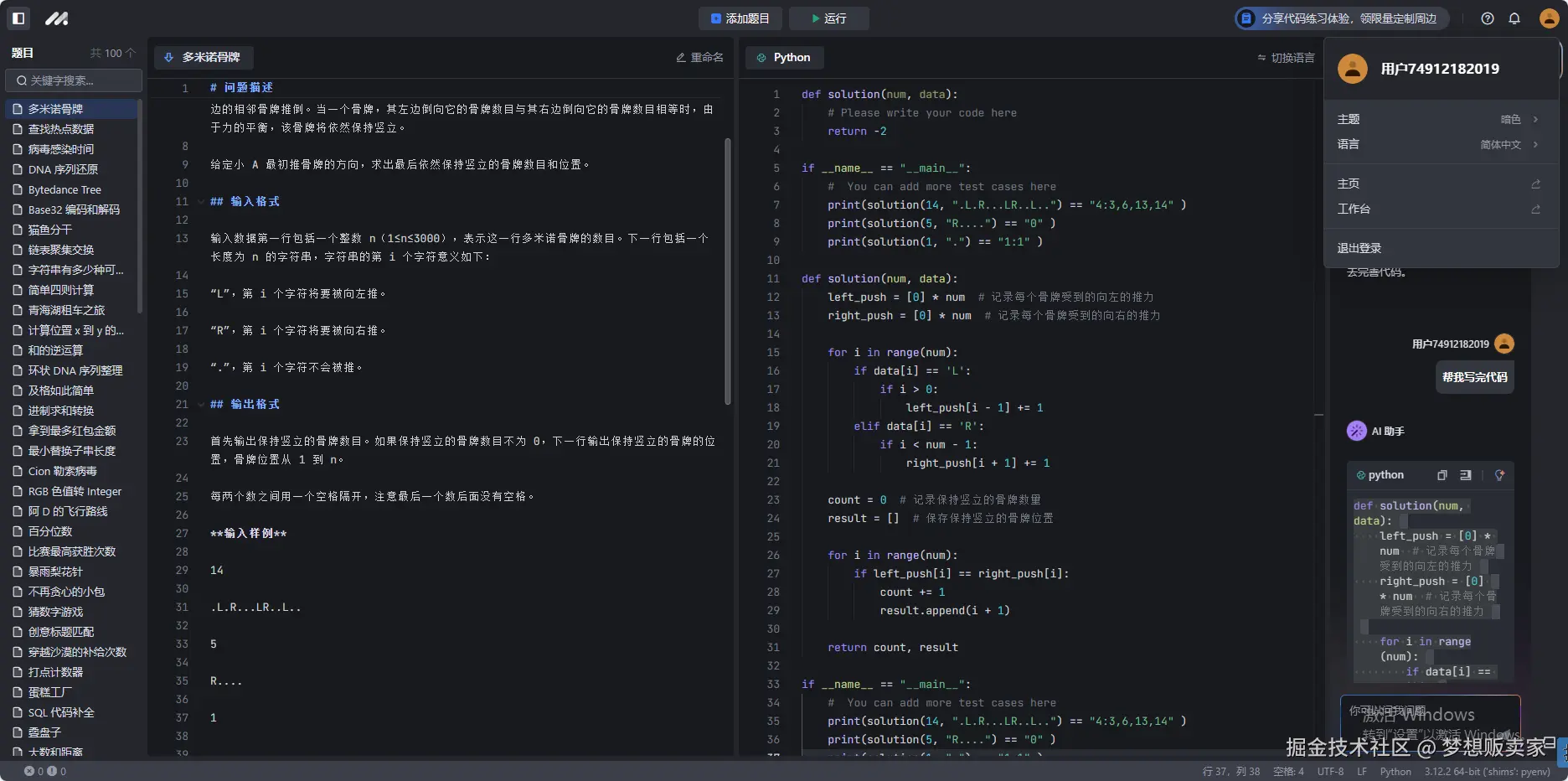Click the MarsCode logo icon
This screenshot has width=1568, height=781.
coord(56,18)
